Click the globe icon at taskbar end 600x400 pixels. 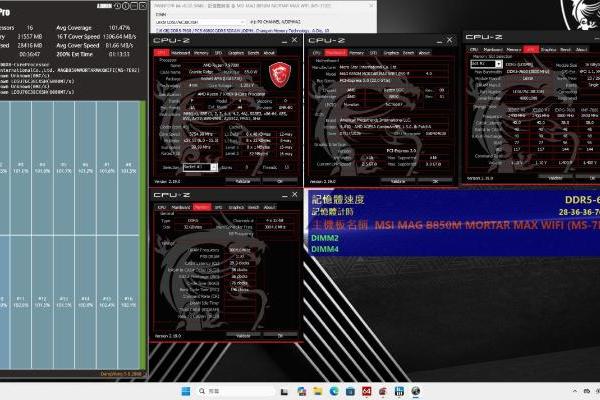(416, 391)
